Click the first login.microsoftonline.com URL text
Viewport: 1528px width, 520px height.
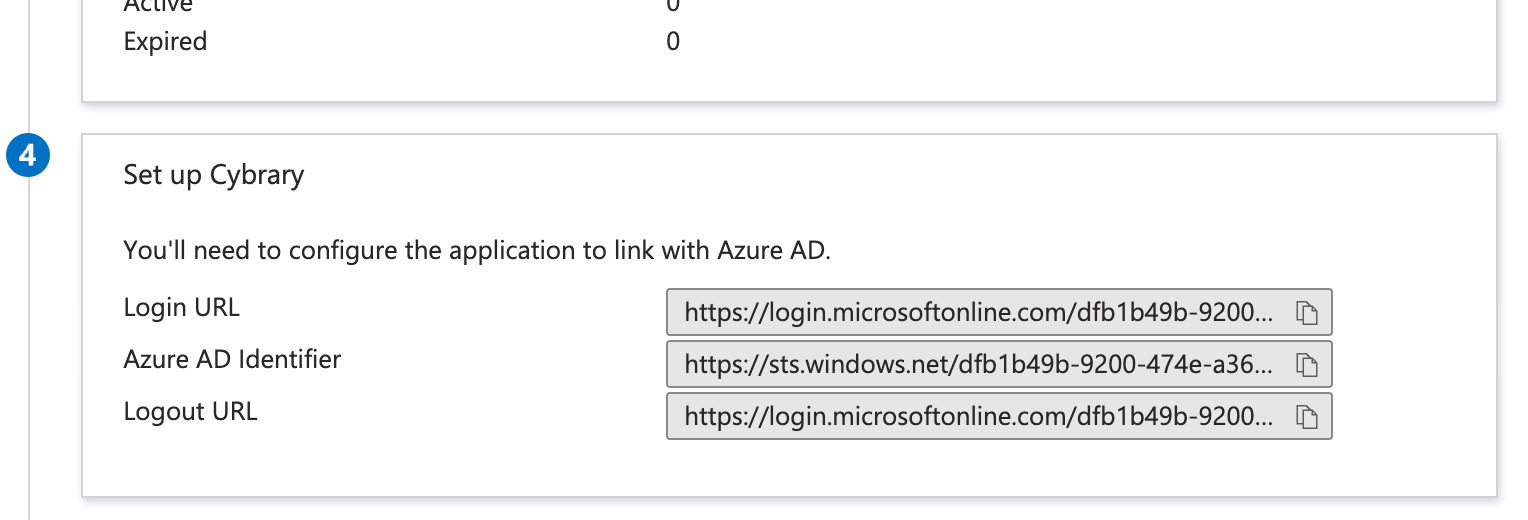(x=979, y=314)
